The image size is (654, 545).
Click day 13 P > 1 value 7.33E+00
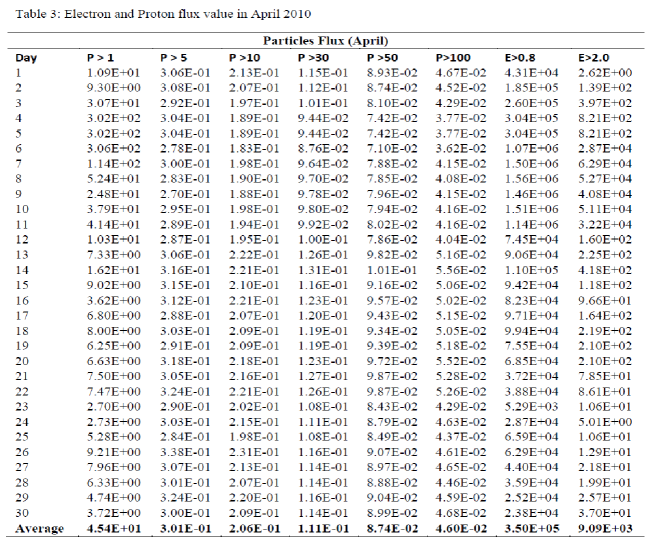(113, 255)
